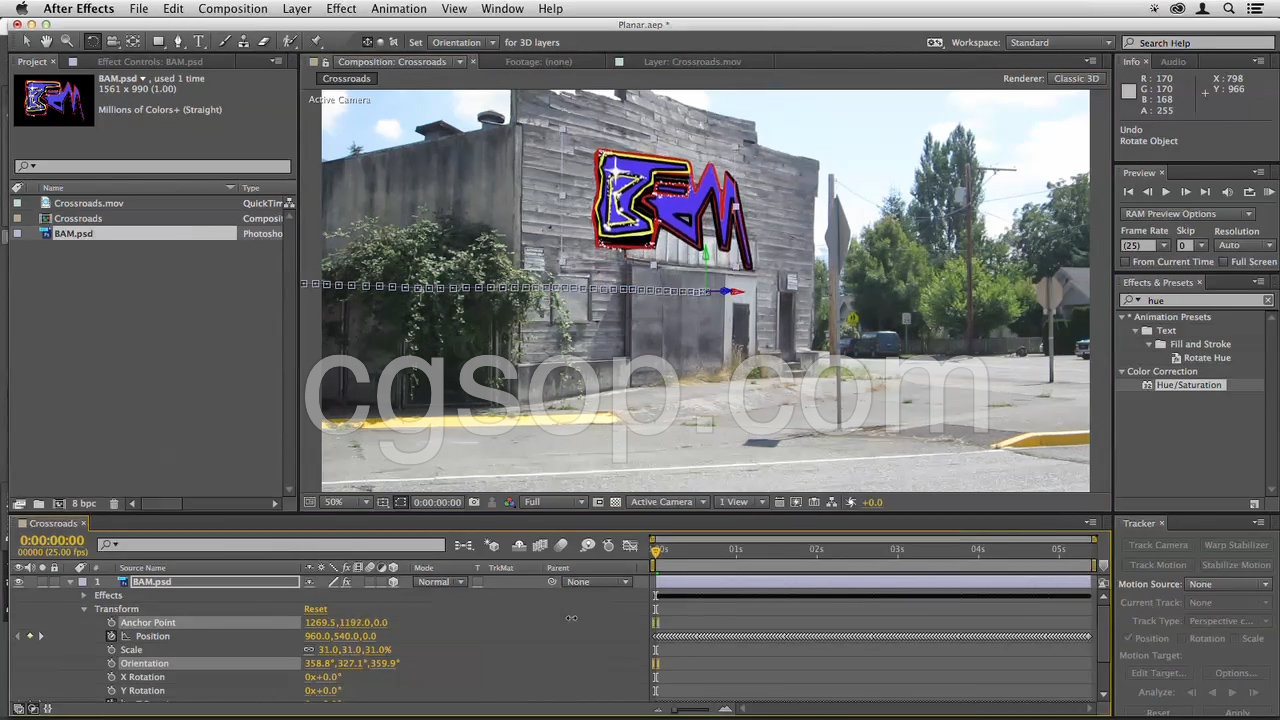Toggle the Orientation stopwatch
Viewport: 1280px width, 720px height.
click(x=112, y=664)
